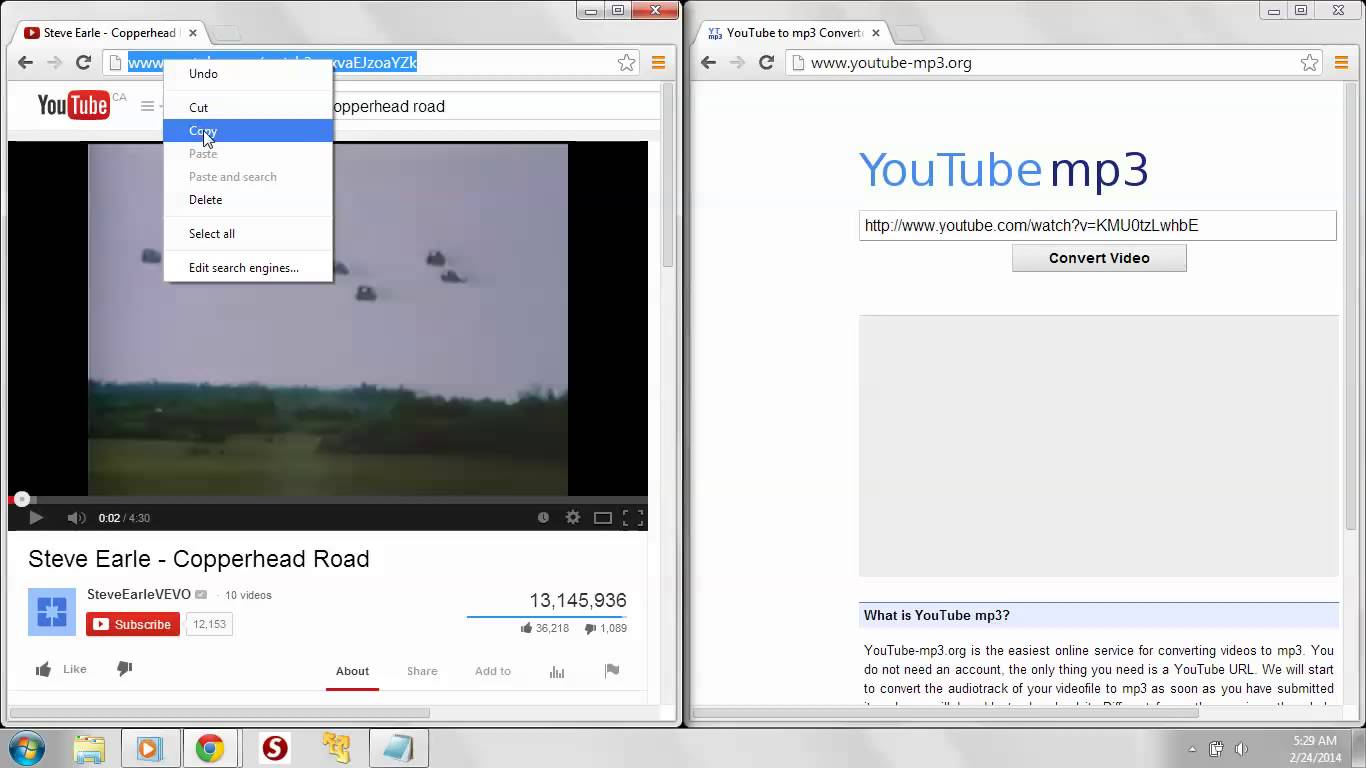Open the SteveEarleVEVO channel link
Image resolution: width=1366 pixels, height=768 pixels.
tap(139, 594)
